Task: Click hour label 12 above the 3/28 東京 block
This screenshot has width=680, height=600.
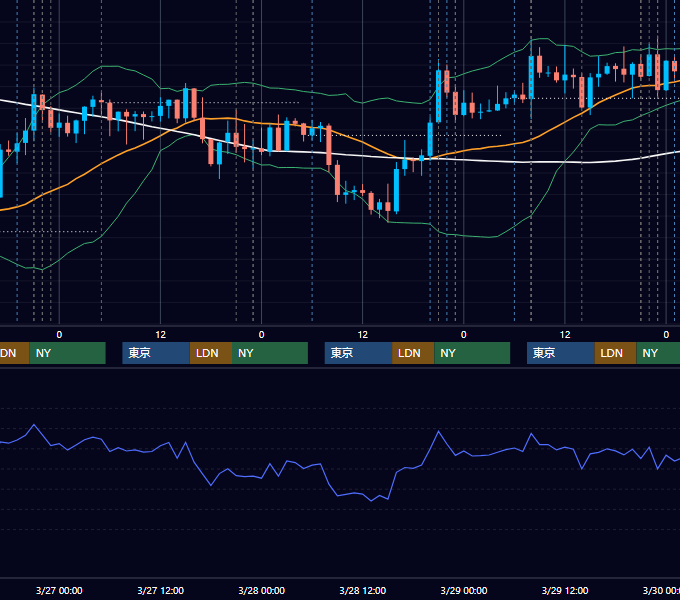Action: 363,335
